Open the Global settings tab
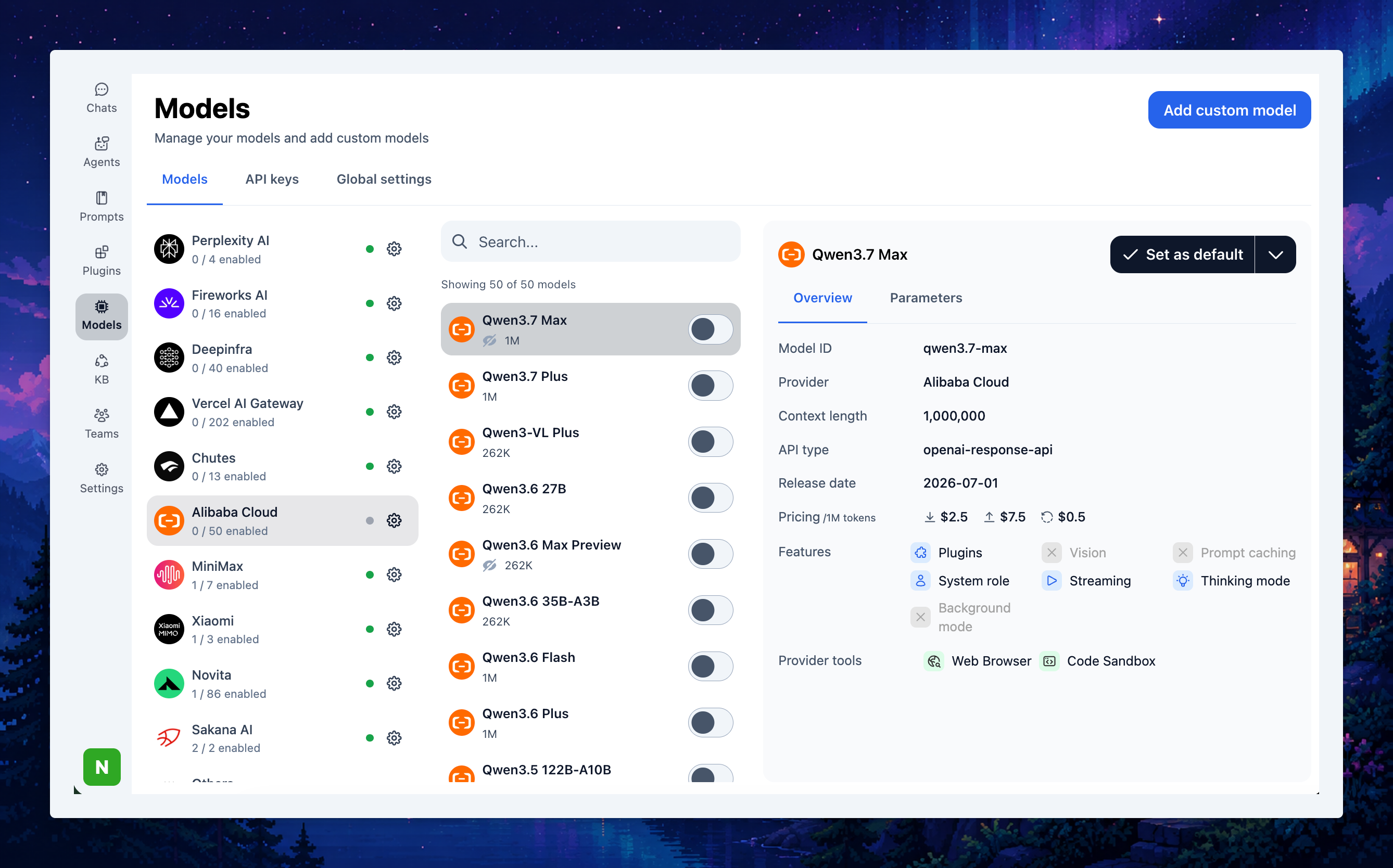The height and width of the screenshot is (868, 1393). pyautogui.click(x=384, y=179)
